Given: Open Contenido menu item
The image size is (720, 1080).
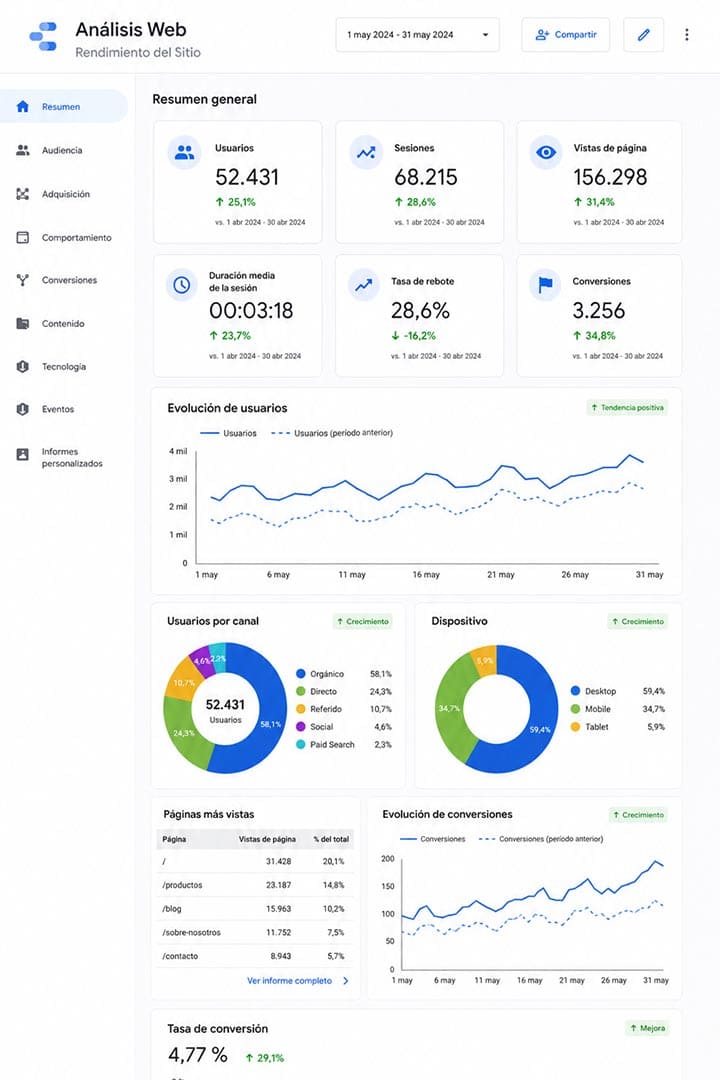Looking at the screenshot, I should click(x=63, y=323).
